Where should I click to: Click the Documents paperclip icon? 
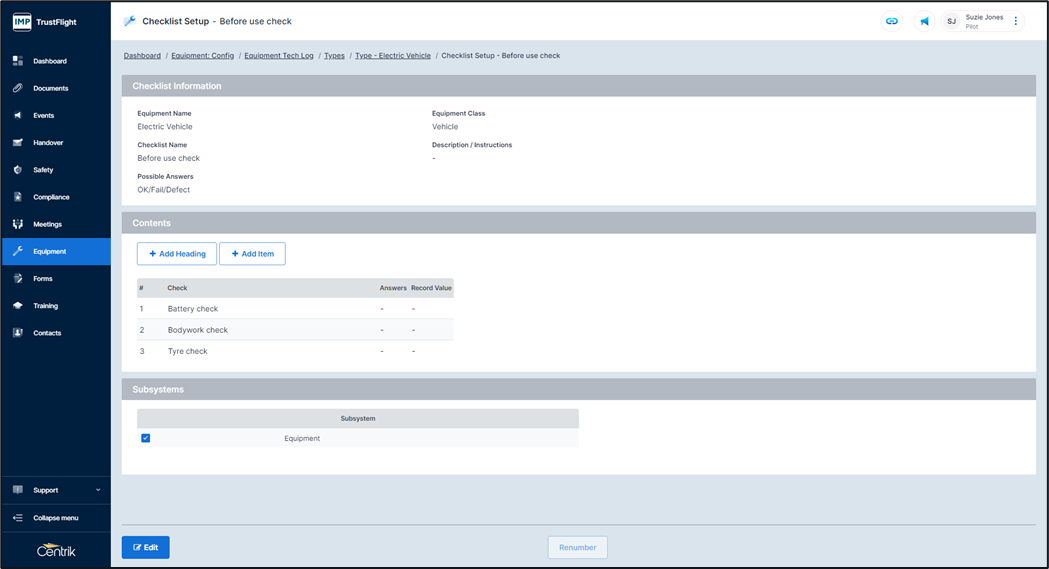18,88
